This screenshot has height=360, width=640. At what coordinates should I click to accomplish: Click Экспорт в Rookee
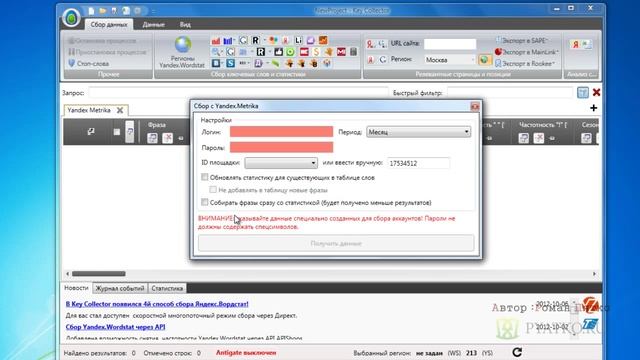(525, 63)
